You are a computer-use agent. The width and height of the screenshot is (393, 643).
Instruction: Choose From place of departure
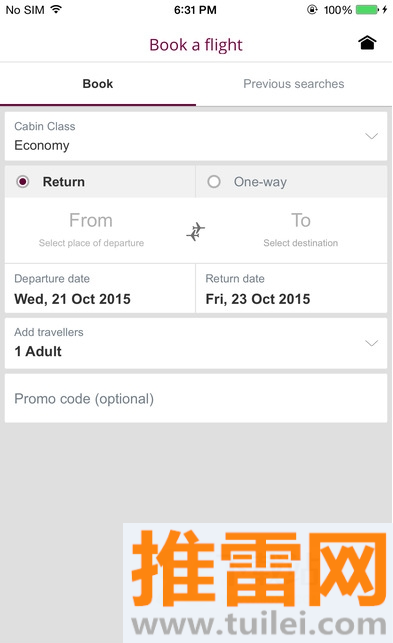(x=91, y=230)
